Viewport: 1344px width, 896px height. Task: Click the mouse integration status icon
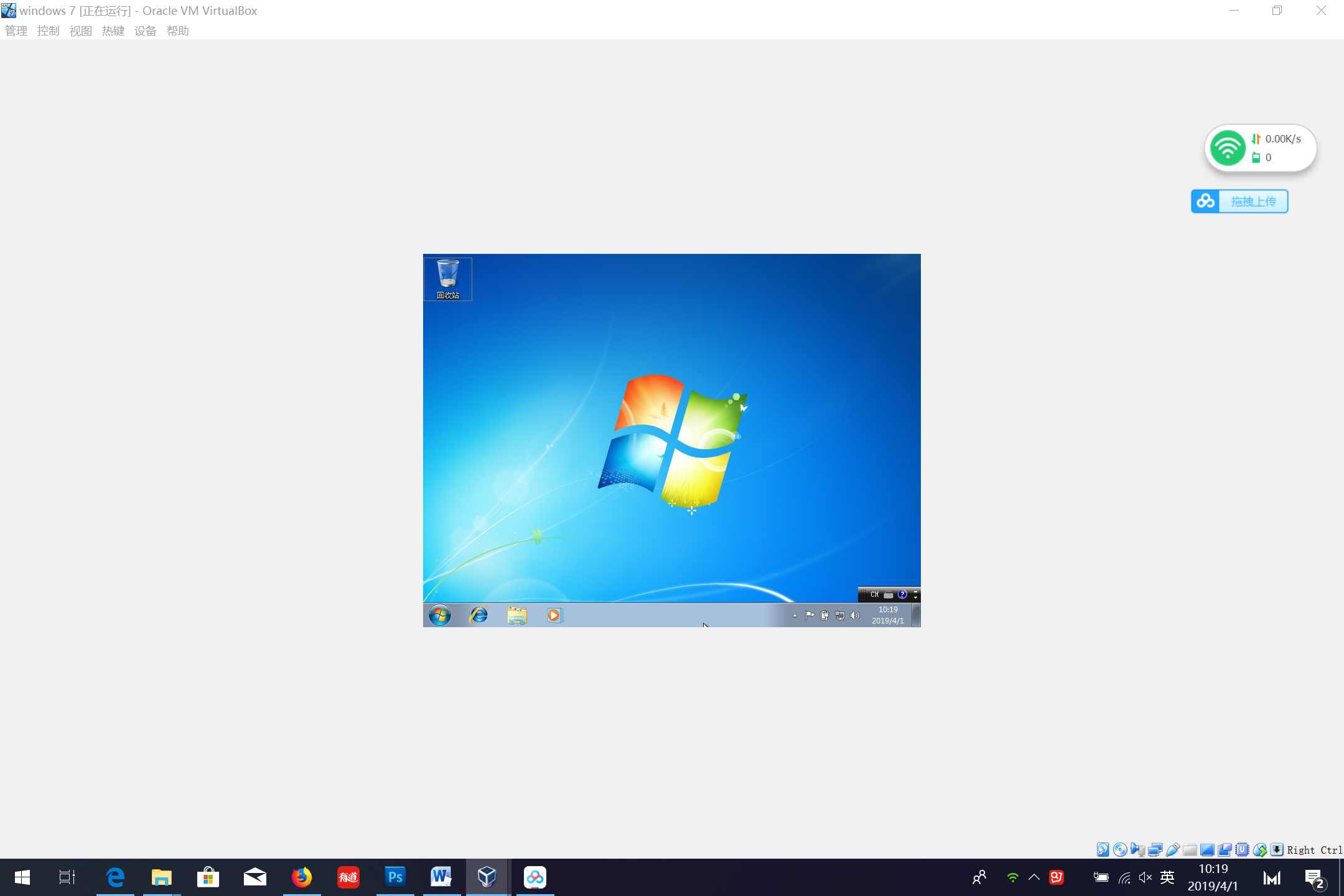(x=1259, y=849)
